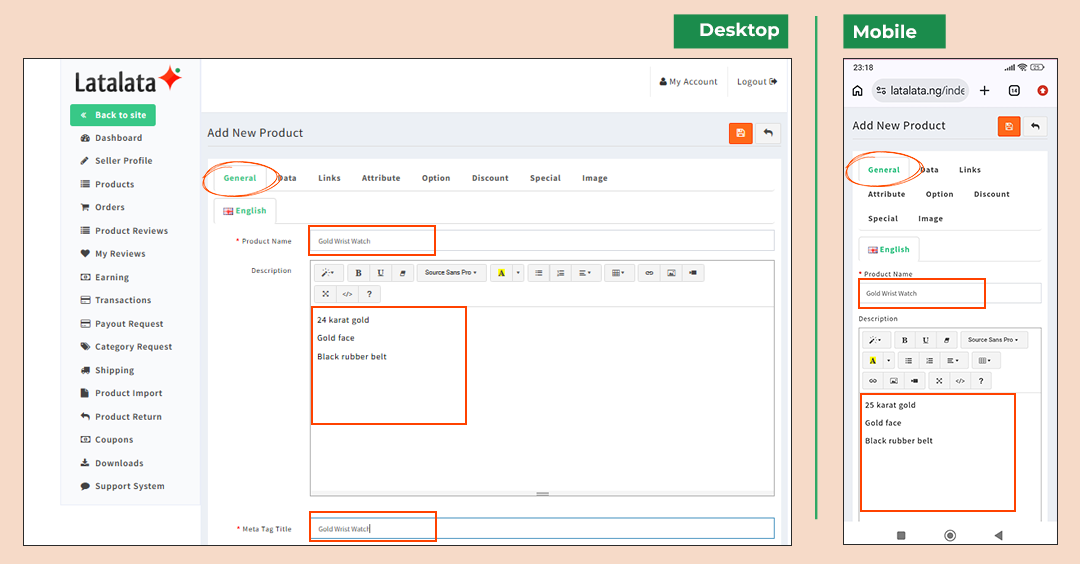Open magic wand style dropdown in mobile editor
This screenshot has width=1080, height=564.
click(875, 340)
